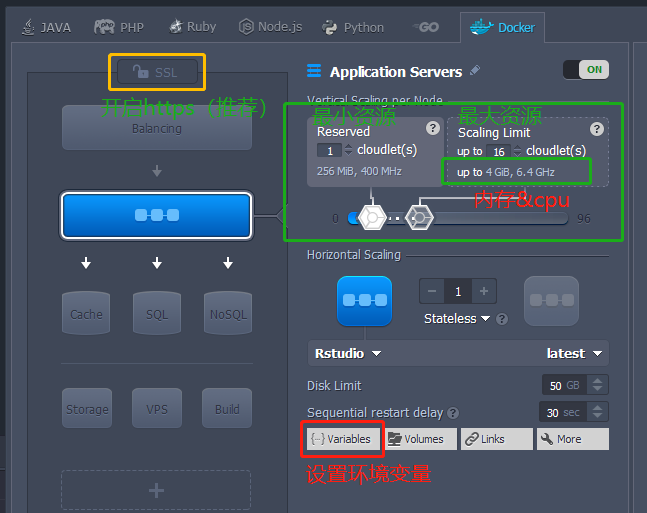Screen dimensions: 647x513
Task: Enable the Balancing node
Action: [156, 128]
